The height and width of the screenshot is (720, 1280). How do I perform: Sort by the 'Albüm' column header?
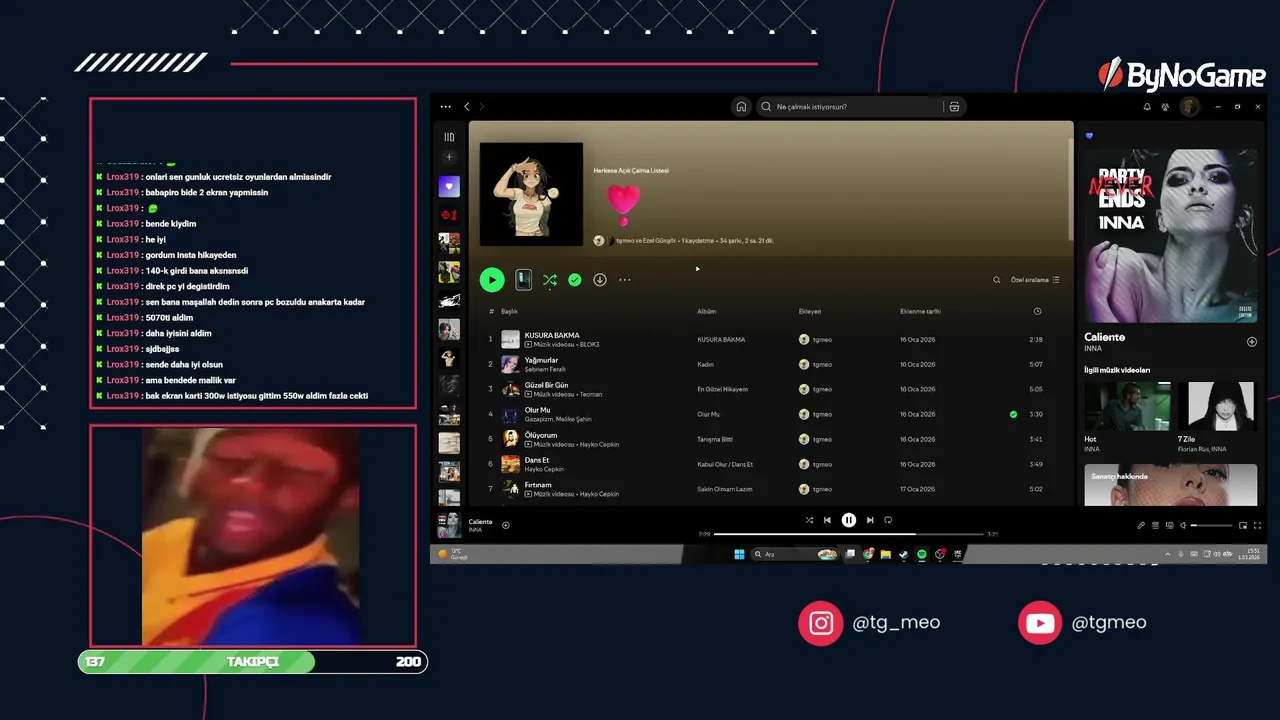tap(707, 311)
